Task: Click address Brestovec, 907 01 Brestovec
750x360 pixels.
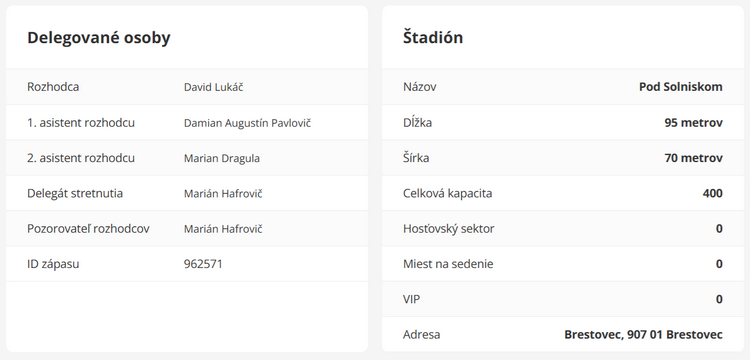Action: coord(643,335)
